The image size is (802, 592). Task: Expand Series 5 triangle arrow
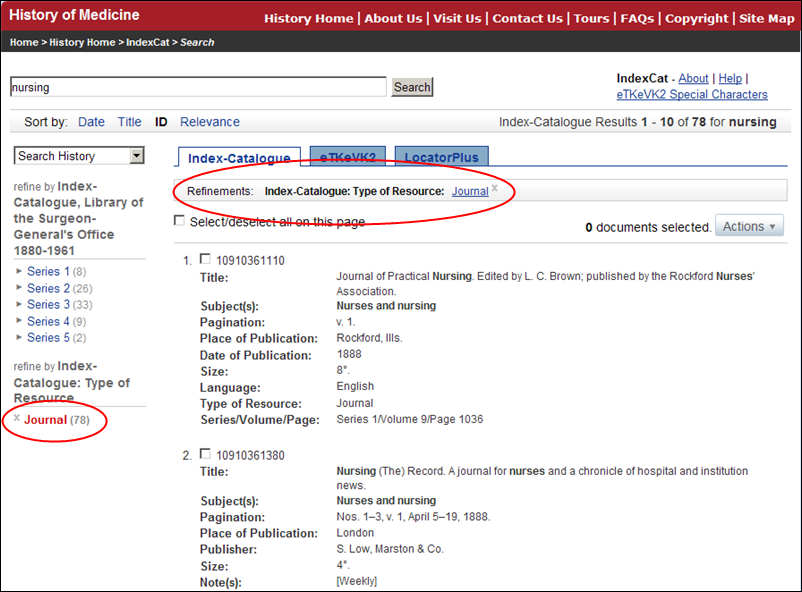[x=19, y=337]
